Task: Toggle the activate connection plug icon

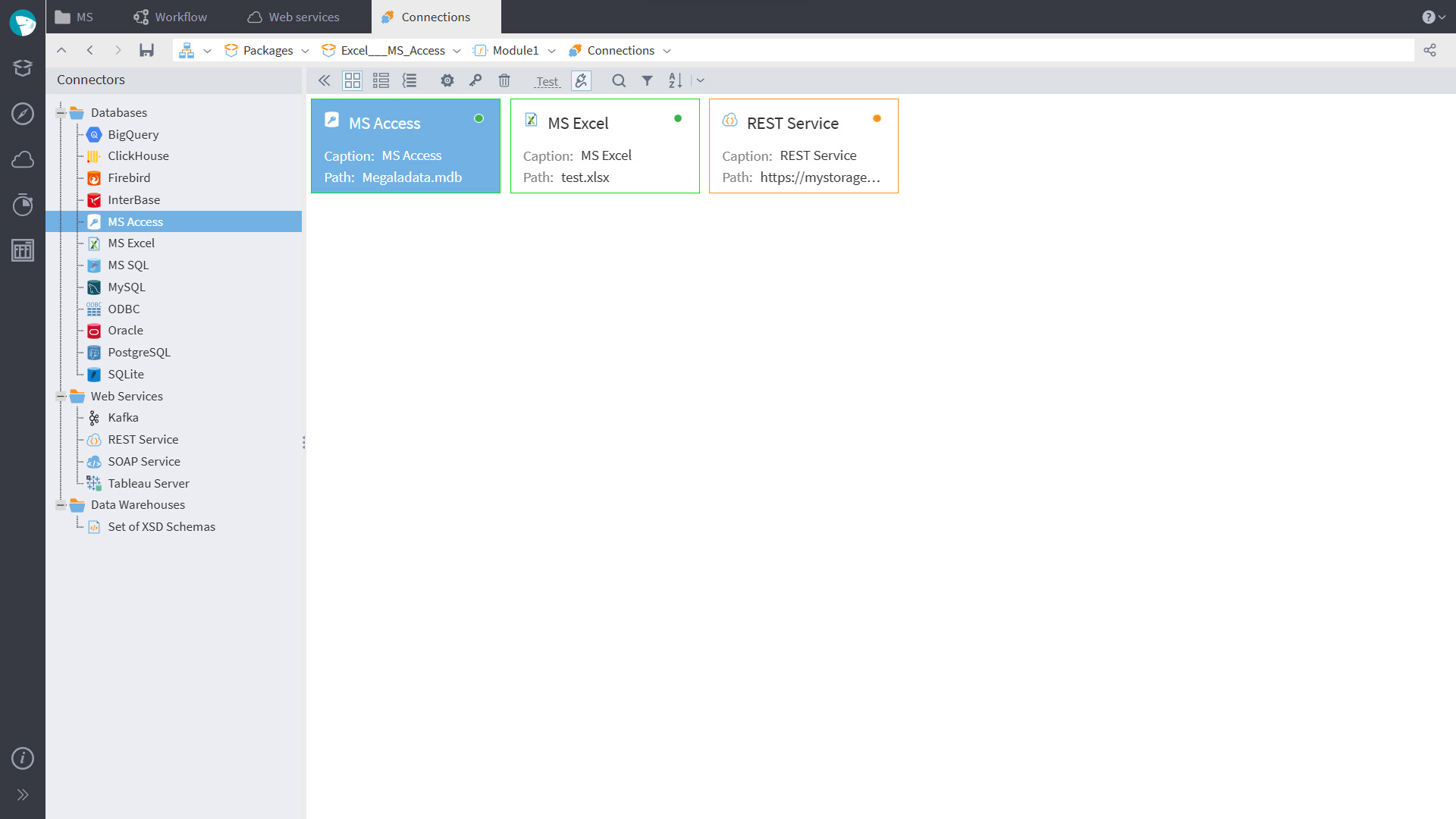Action: pyautogui.click(x=581, y=80)
